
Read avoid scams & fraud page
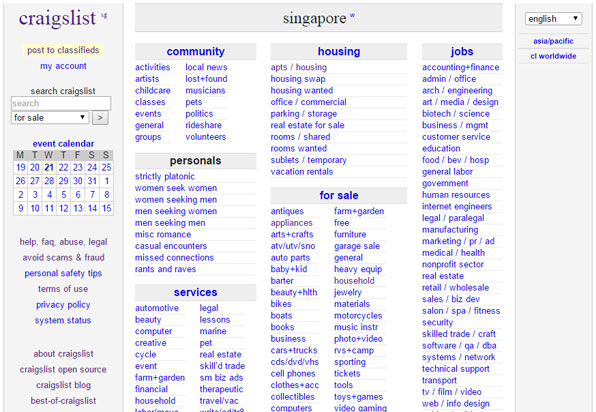point(63,258)
